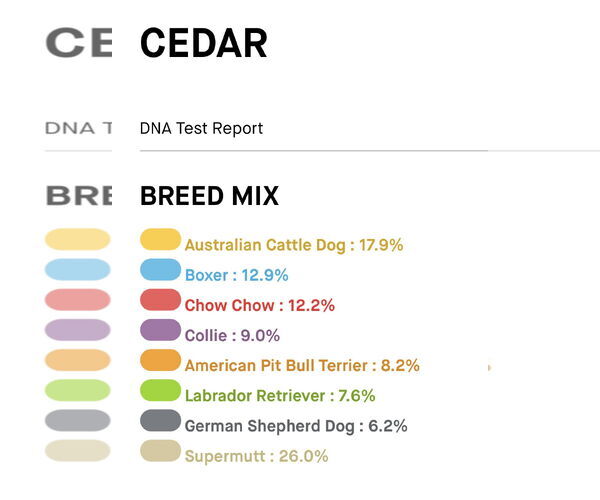Select the beige Supermutt color swatch

(160, 451)
